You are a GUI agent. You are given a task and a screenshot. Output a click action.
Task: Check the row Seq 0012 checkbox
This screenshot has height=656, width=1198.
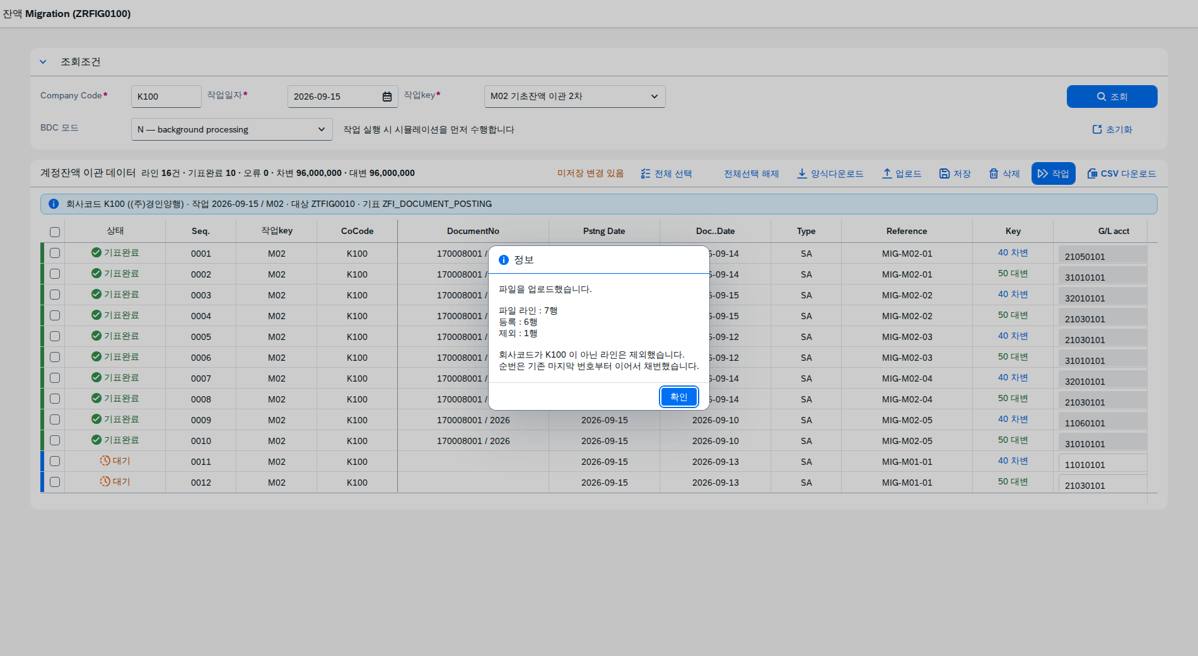point(55,482)
